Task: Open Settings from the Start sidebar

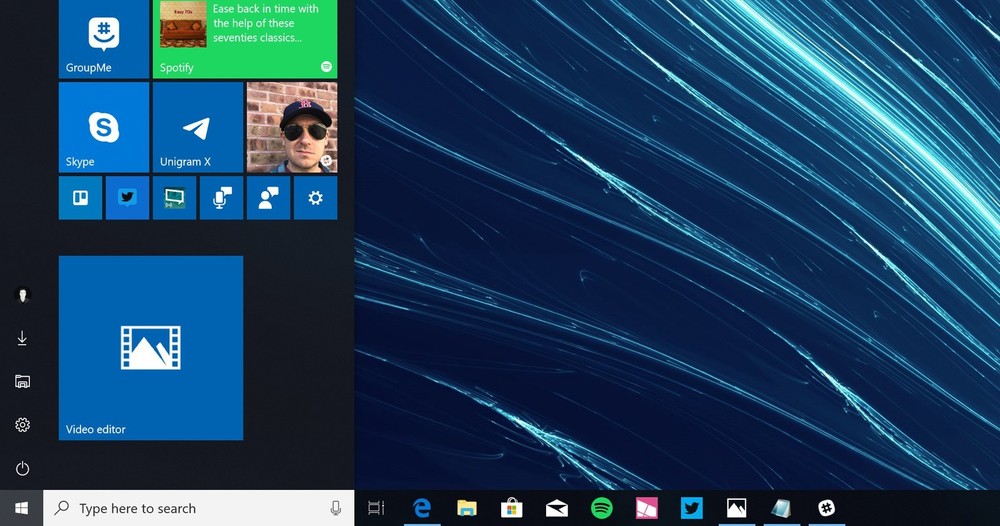Action: click(x=22, y=425)
